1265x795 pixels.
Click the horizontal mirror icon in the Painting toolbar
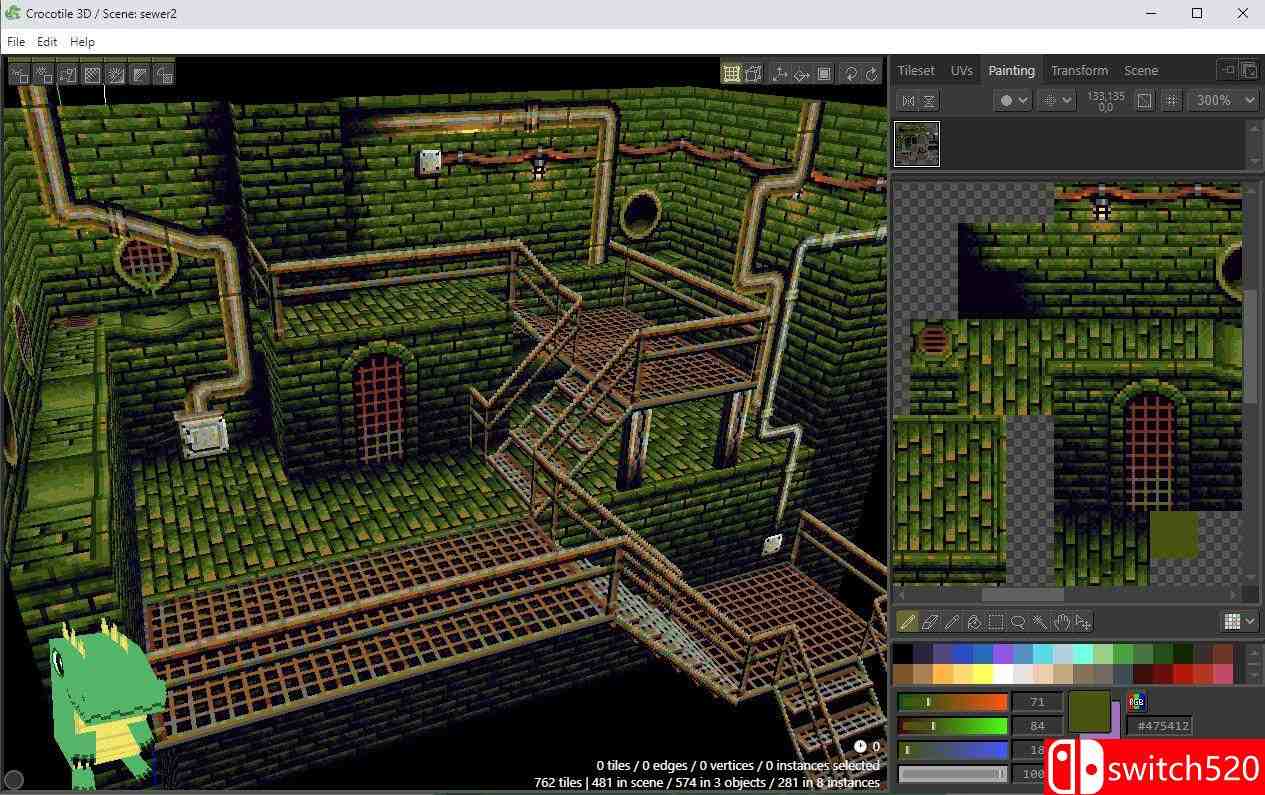908,100
